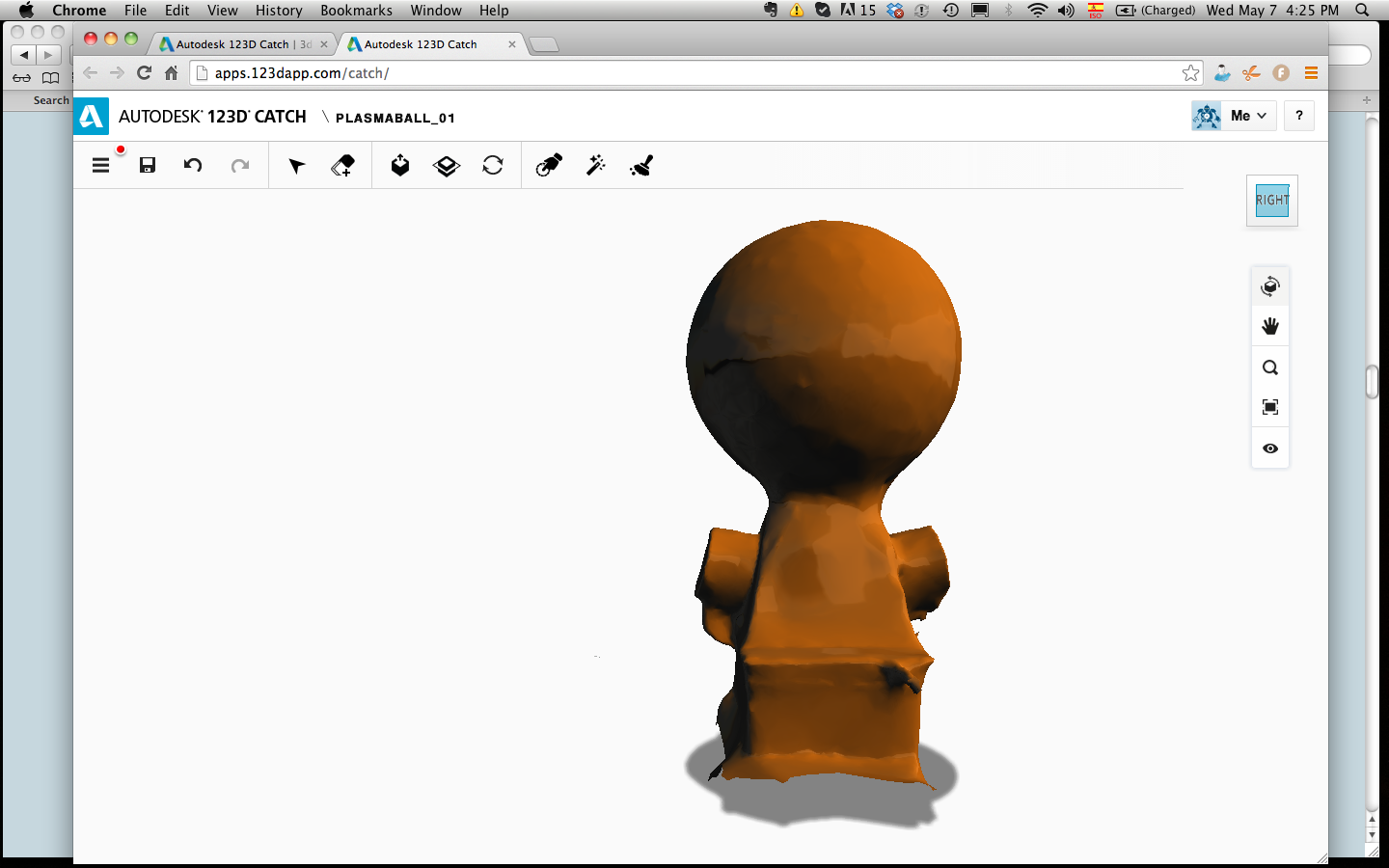Click the scissors extension icon
The height and width of the screenshot is (868, 1389).
click(1251, 73)
